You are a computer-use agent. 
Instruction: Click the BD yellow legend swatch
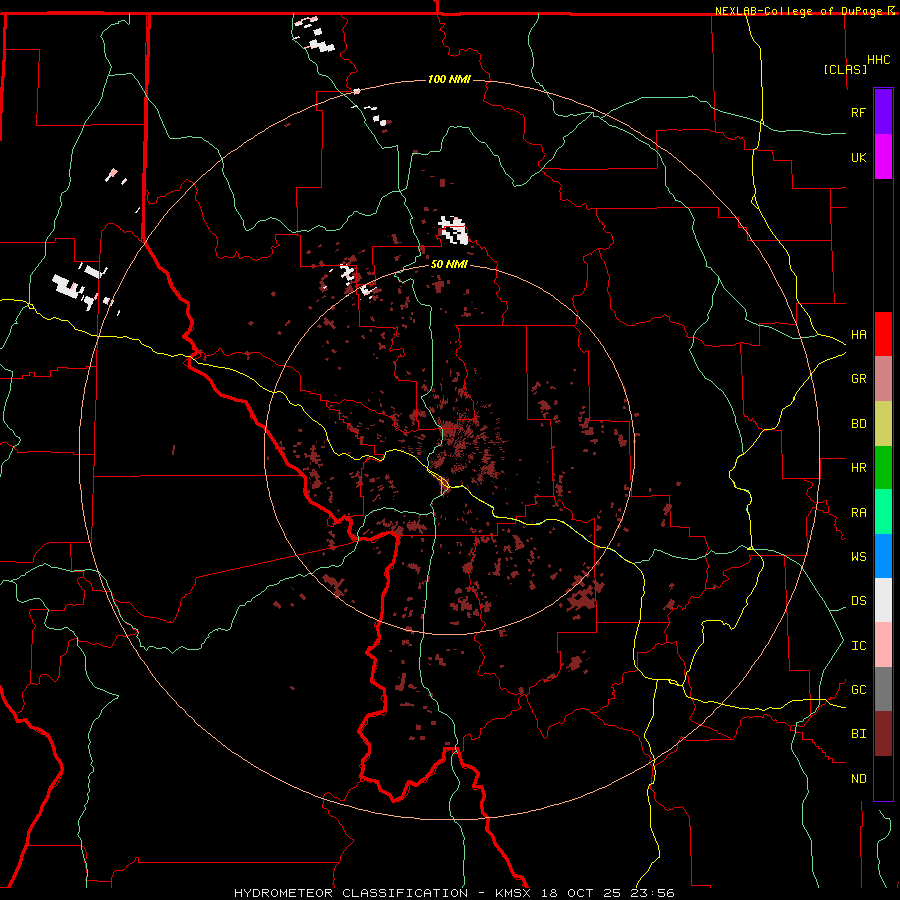883,424
